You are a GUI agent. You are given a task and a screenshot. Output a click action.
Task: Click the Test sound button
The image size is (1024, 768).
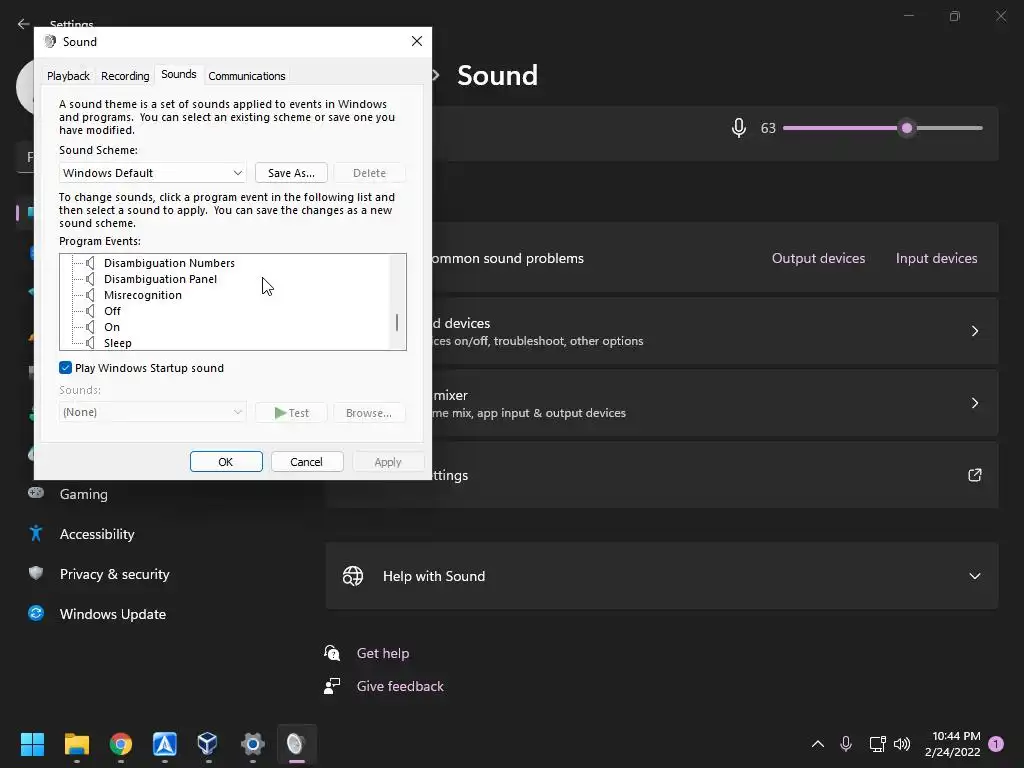click(291, 413)
